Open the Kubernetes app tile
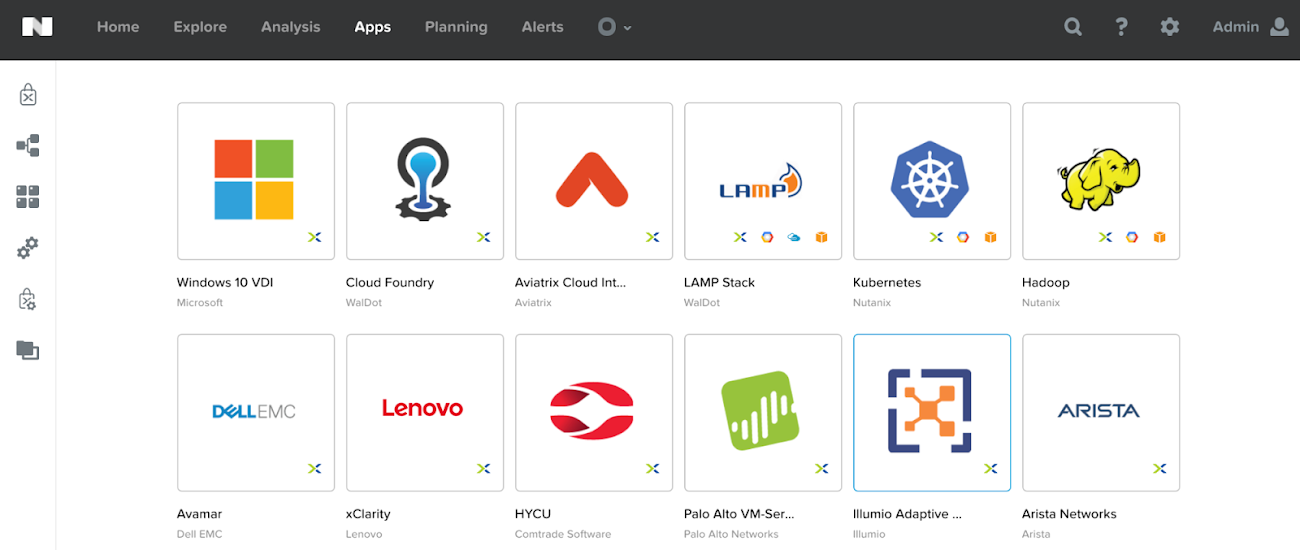 [x=932, y=181]
